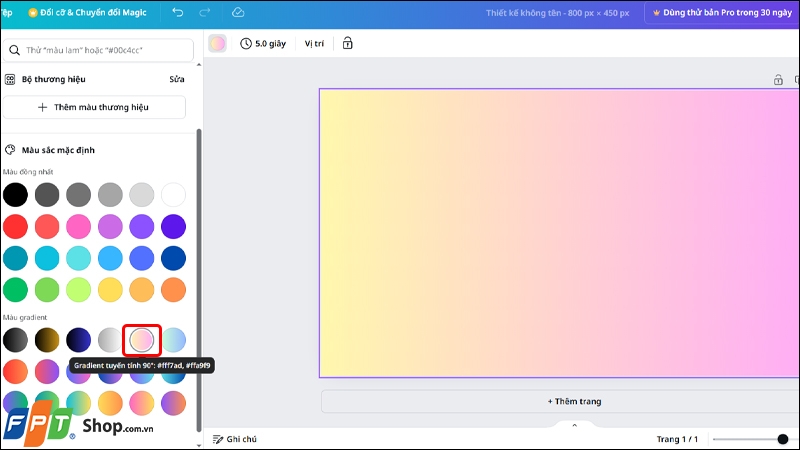Select the red solid color swatch

point(15,227)
